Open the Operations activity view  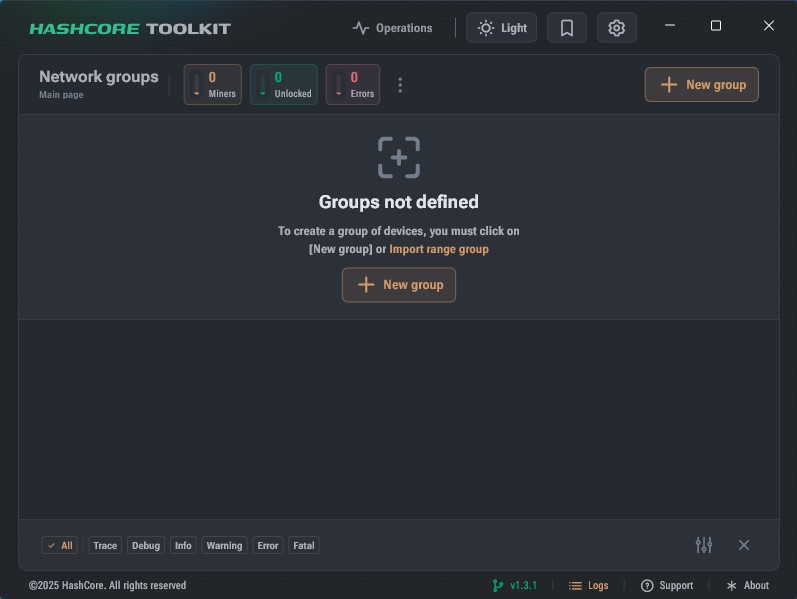pos(393,28)
